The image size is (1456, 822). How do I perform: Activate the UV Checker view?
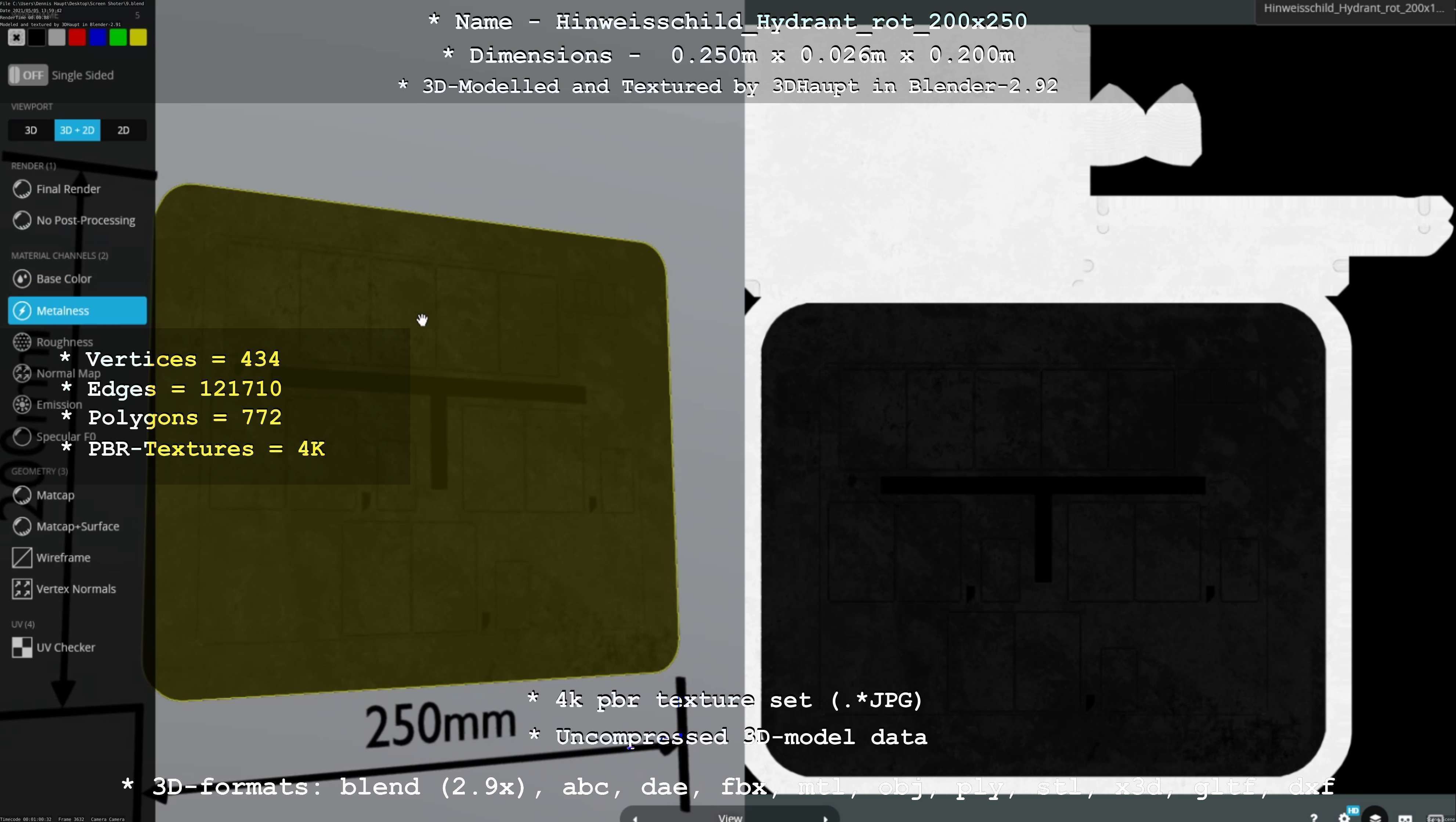(x=65, y=648)
